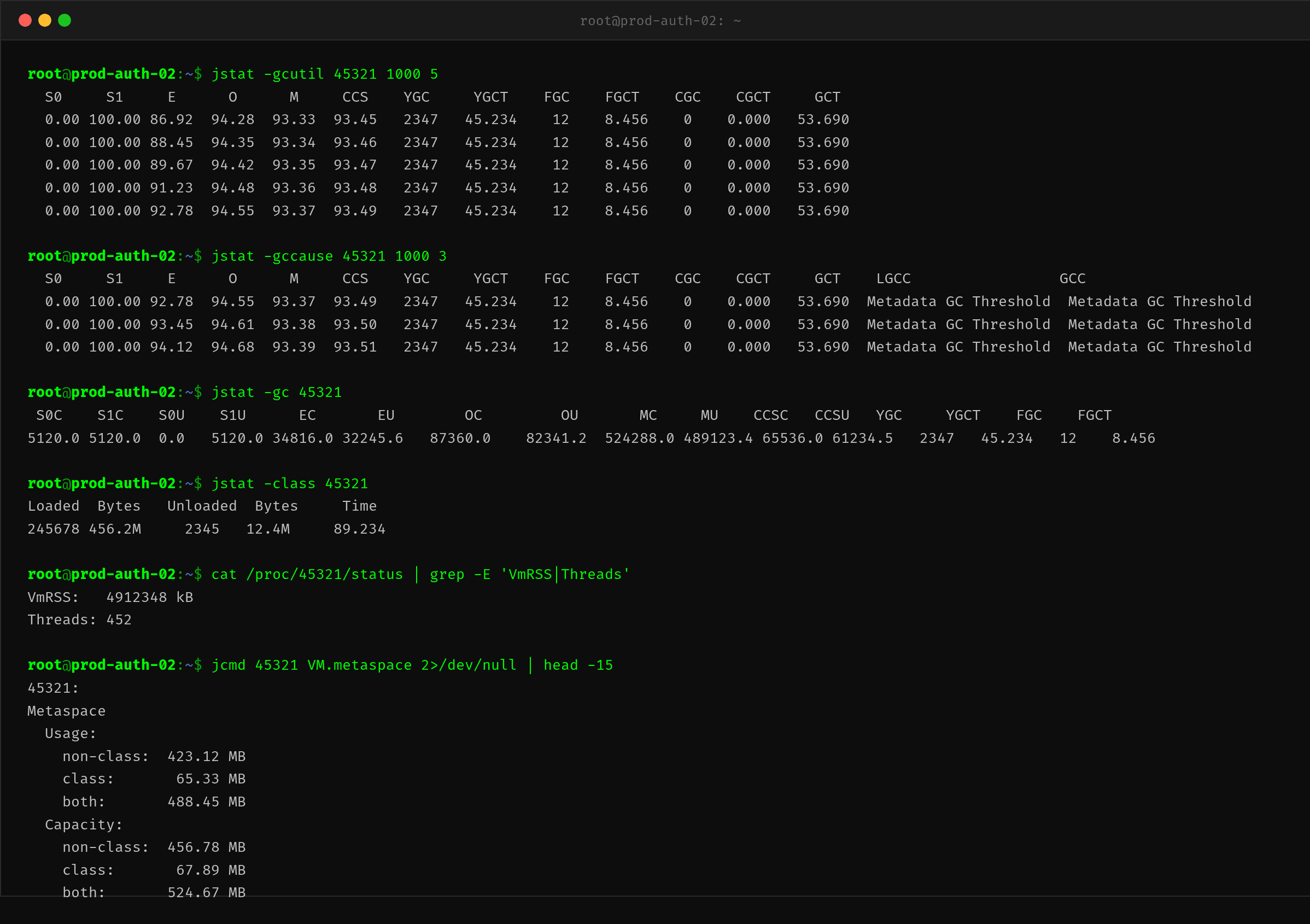Click the EU value 32245.6

[x=372, y=438]
